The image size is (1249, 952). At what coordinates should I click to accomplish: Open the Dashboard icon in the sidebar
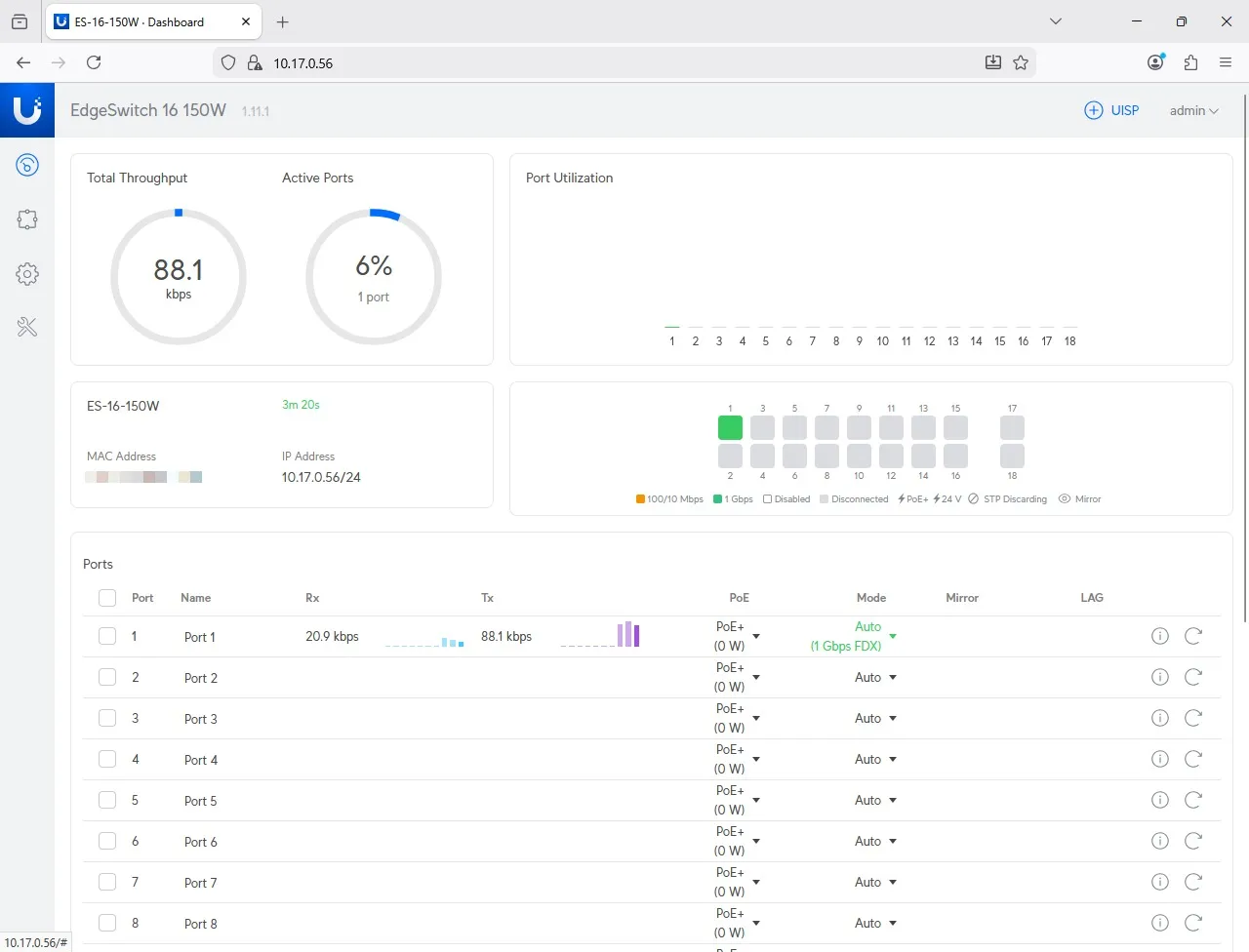pos(27,165)
